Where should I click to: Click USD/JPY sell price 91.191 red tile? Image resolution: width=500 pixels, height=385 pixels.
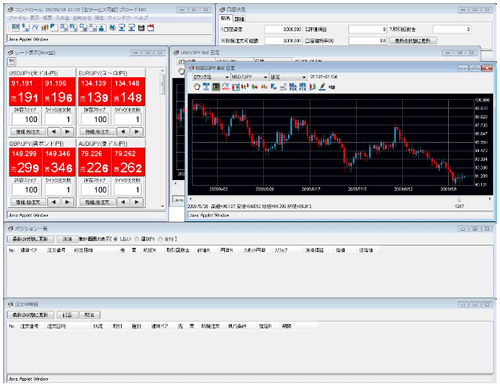tap(25, 92)
